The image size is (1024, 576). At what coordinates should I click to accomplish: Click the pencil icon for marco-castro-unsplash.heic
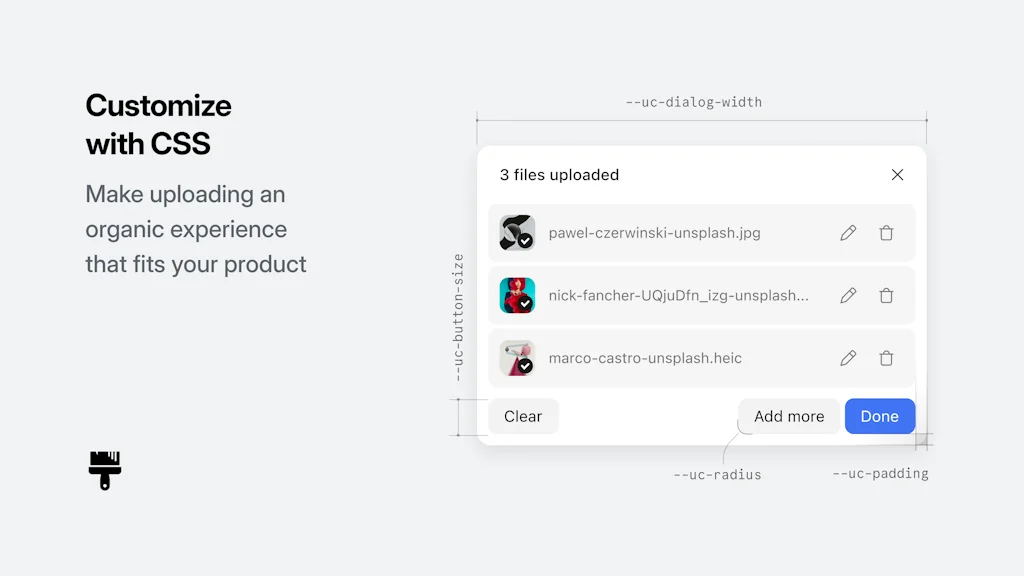(848, 357)
